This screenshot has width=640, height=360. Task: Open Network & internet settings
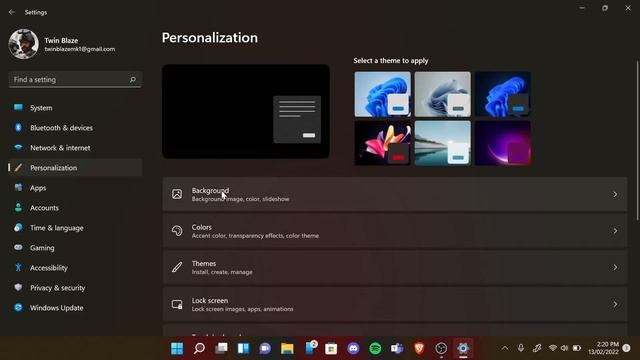(75, 148)
